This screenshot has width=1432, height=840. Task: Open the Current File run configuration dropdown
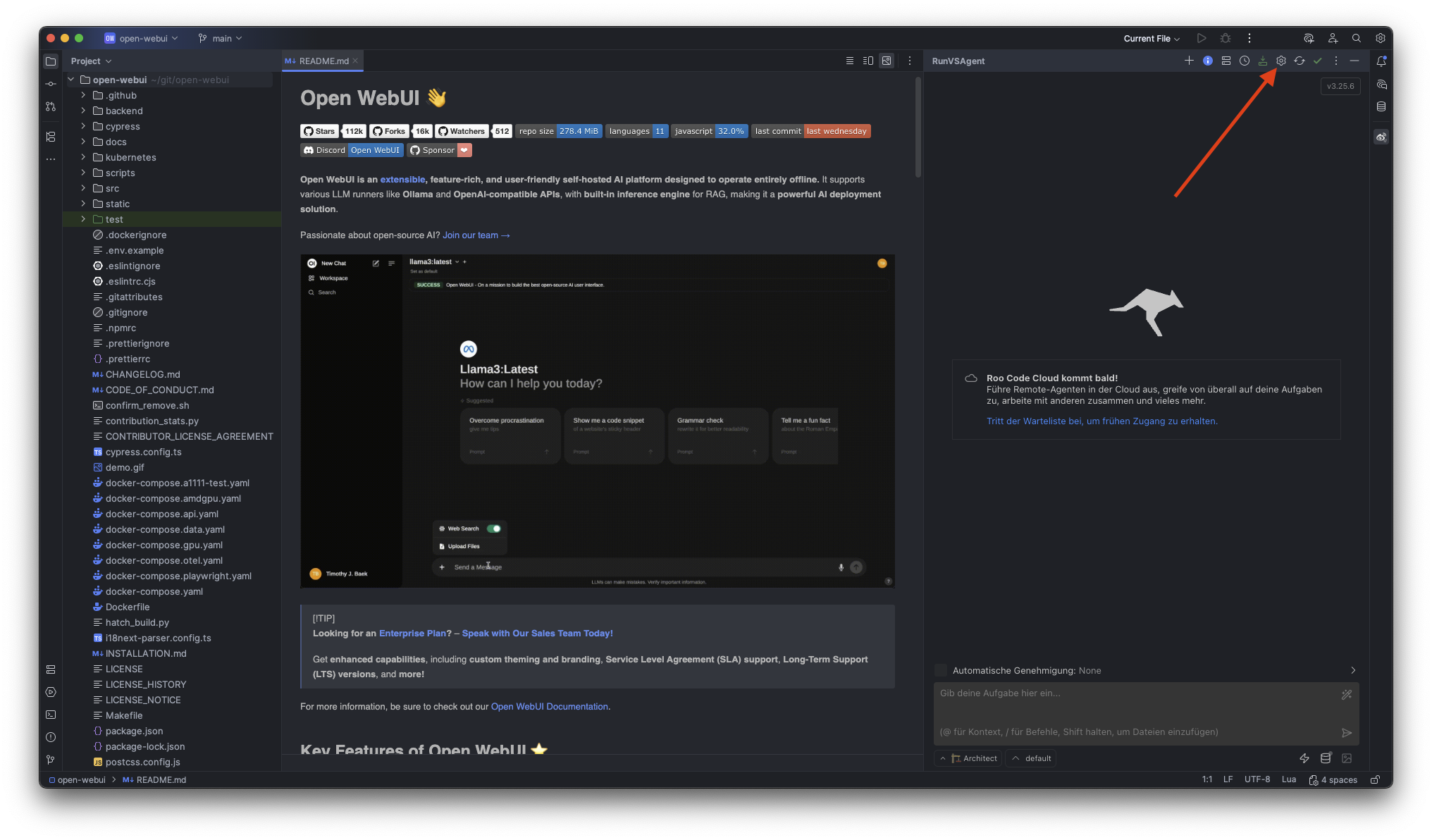(x=1152, y=38)
